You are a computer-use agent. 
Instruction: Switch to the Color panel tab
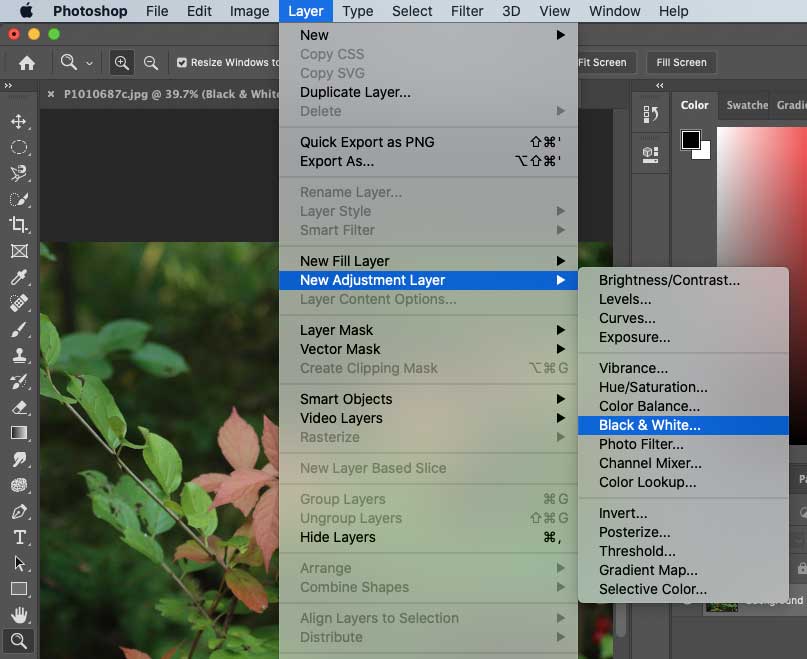coord(694,105)
